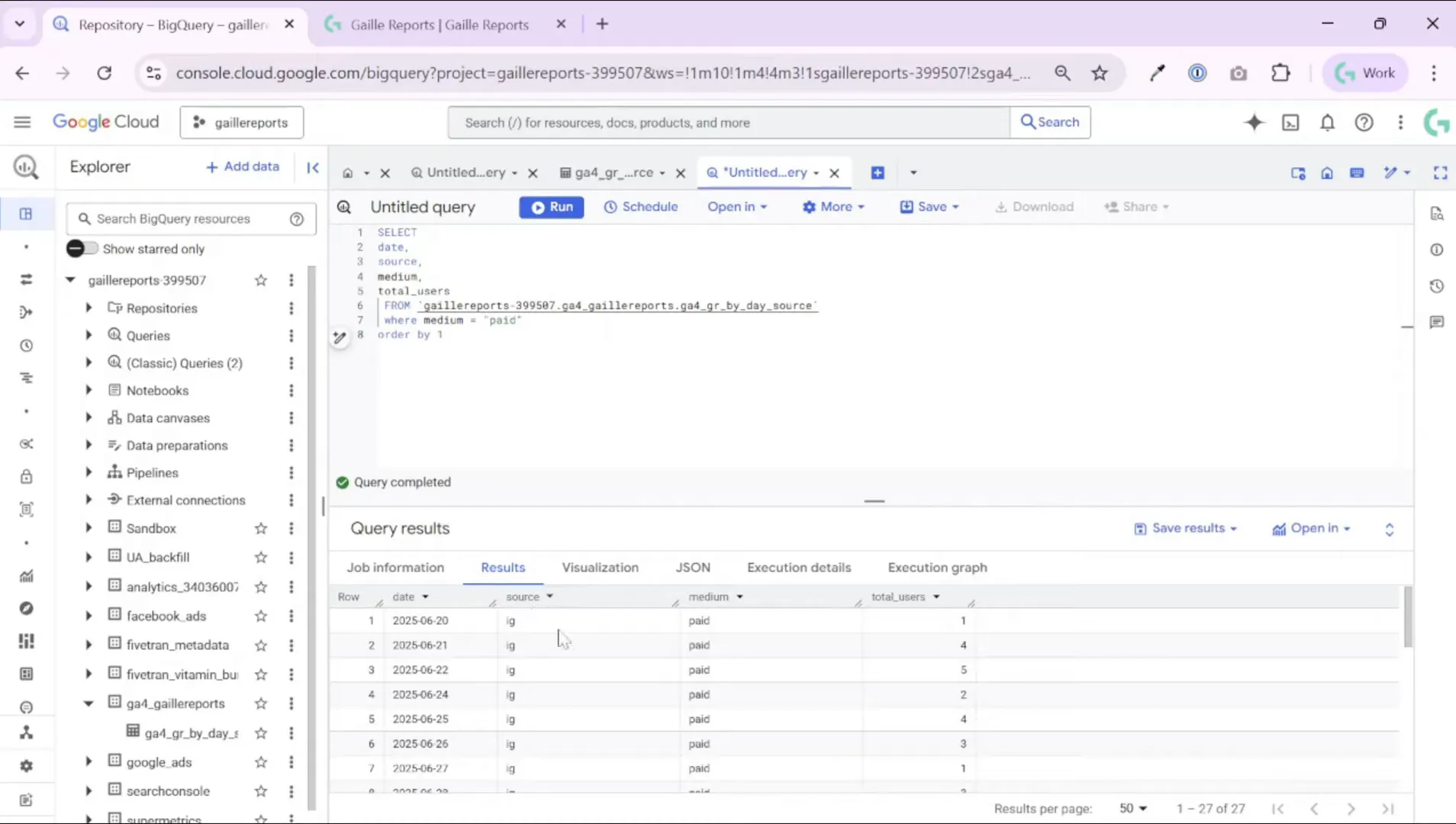Open notifications bell in the top bar
Screen dimensions: 1456x824
pos(1327,122)
